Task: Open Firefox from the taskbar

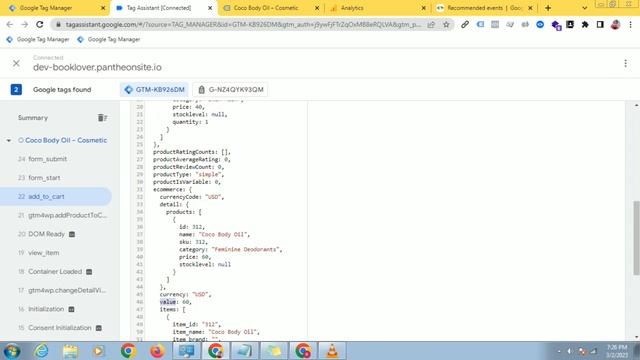Action: [157, 351]
